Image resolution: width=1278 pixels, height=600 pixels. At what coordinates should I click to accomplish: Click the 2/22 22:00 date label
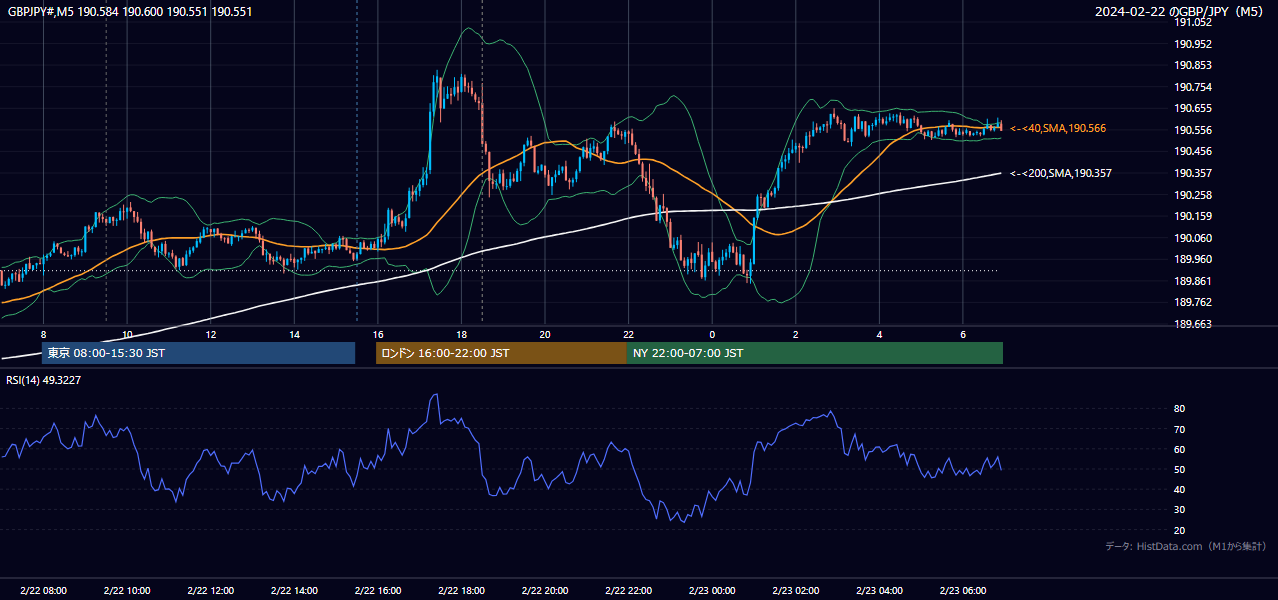pos(628,591)
